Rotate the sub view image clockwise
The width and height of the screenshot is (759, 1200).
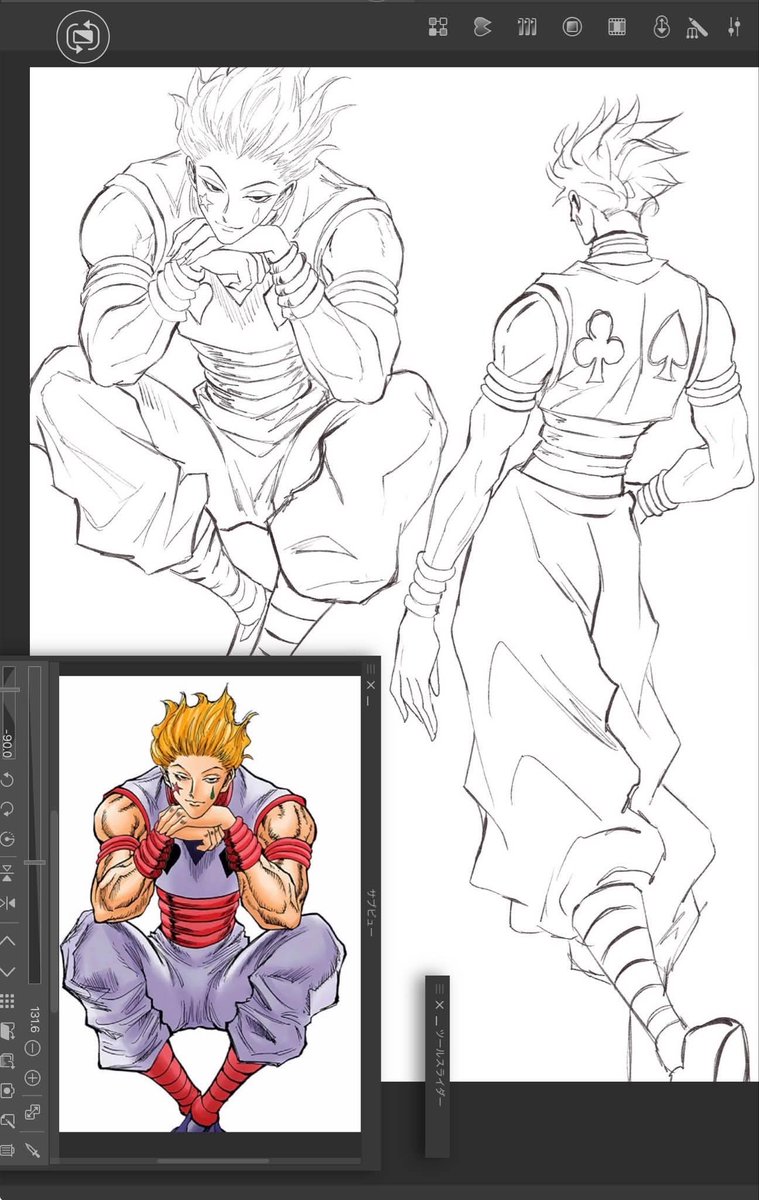[x=7, y=809]
